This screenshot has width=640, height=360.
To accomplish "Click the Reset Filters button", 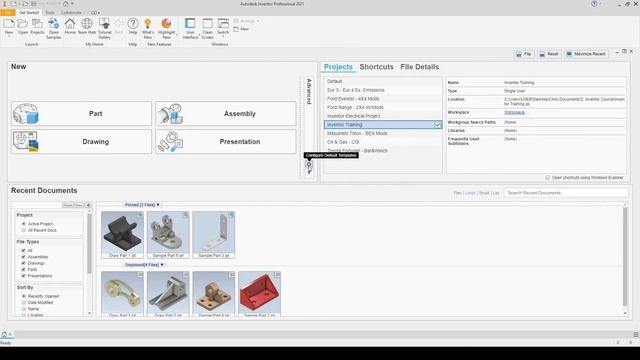I will click(73, 205).
